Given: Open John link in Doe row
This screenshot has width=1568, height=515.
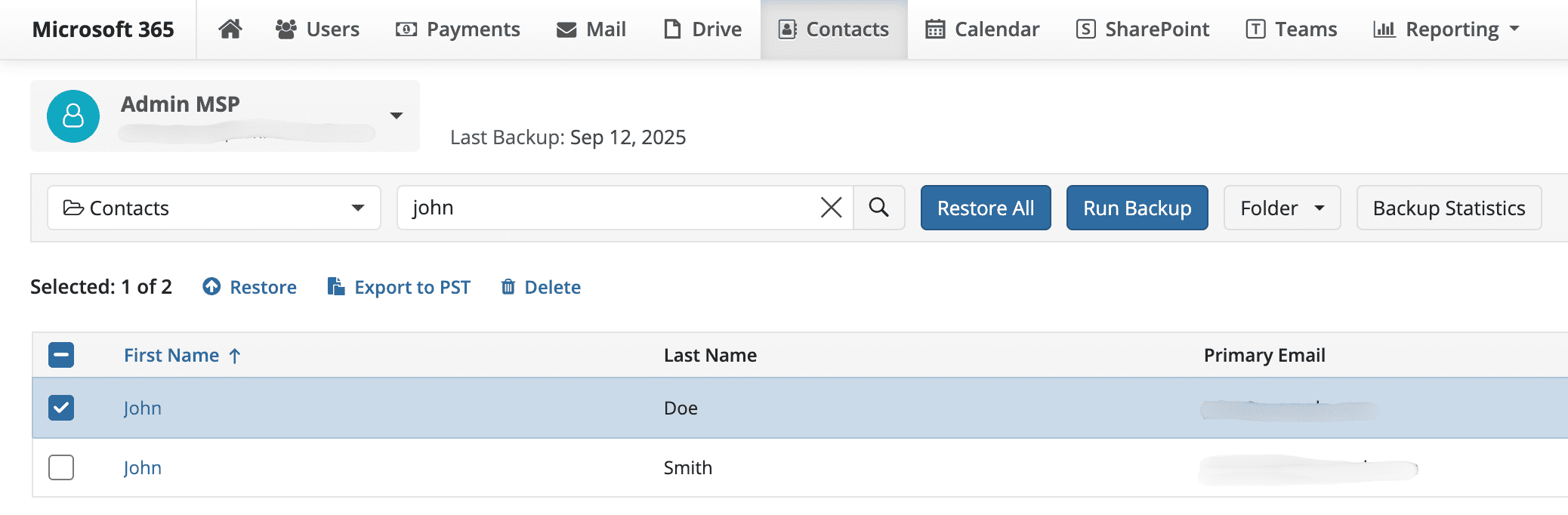Looking at the screenshot, I should click(143, 408).
